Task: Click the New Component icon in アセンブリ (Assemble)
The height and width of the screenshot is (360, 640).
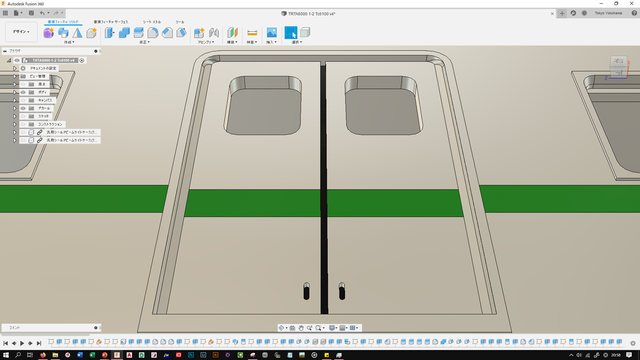Action: point(199,33)
